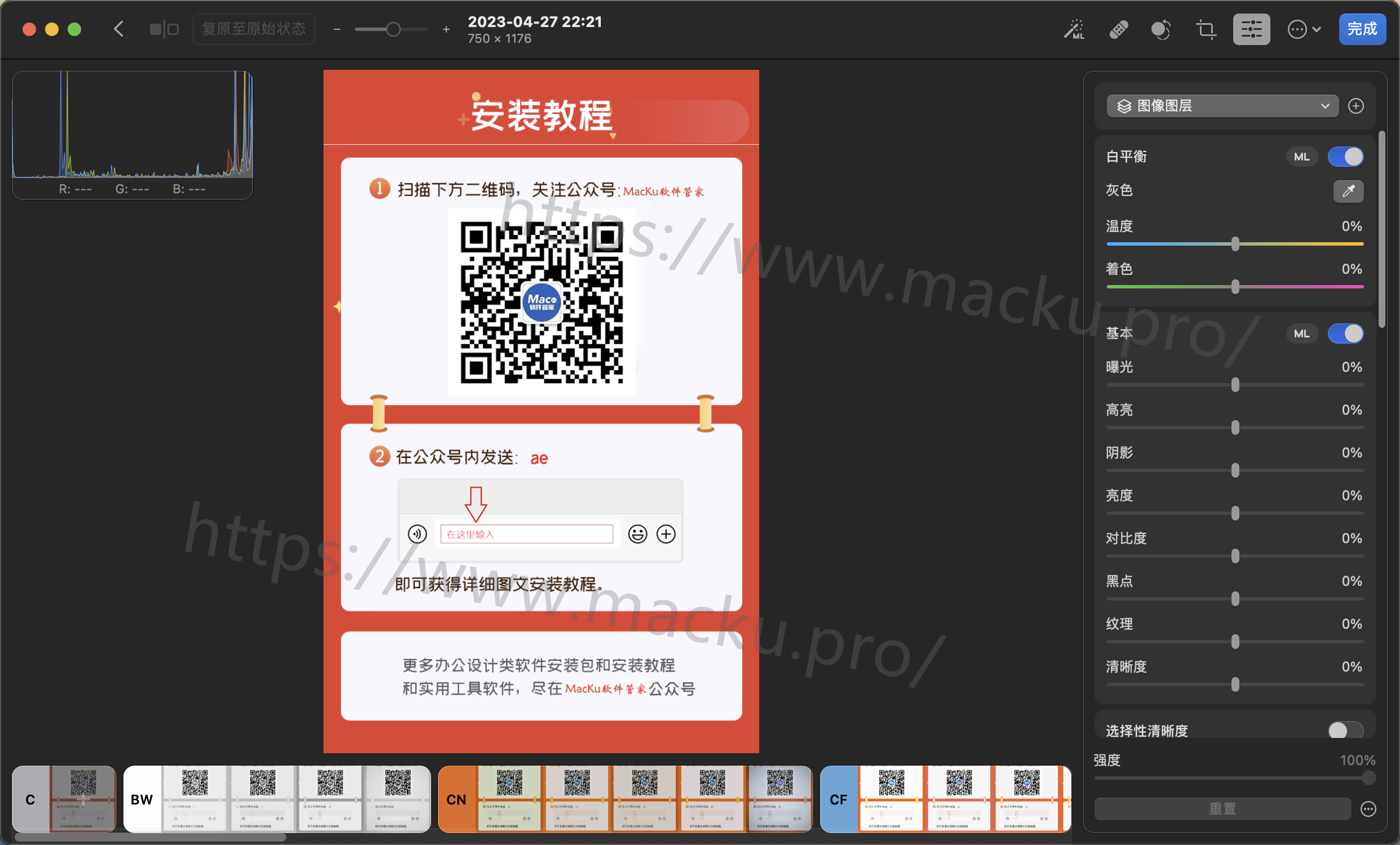
Task: Select the C preset group label
Action: (30, 799)
